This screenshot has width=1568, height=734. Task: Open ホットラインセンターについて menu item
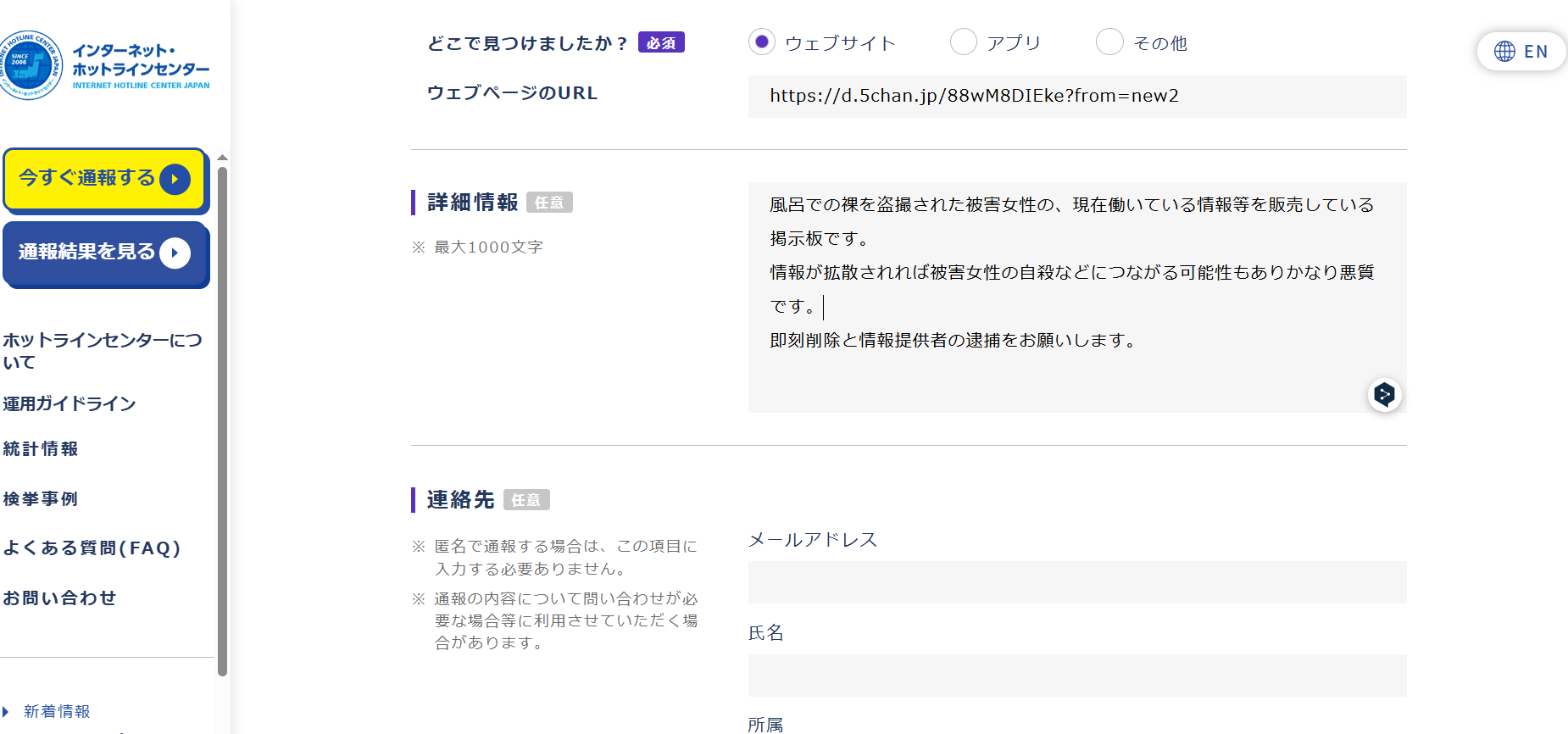tap(102, 351)
